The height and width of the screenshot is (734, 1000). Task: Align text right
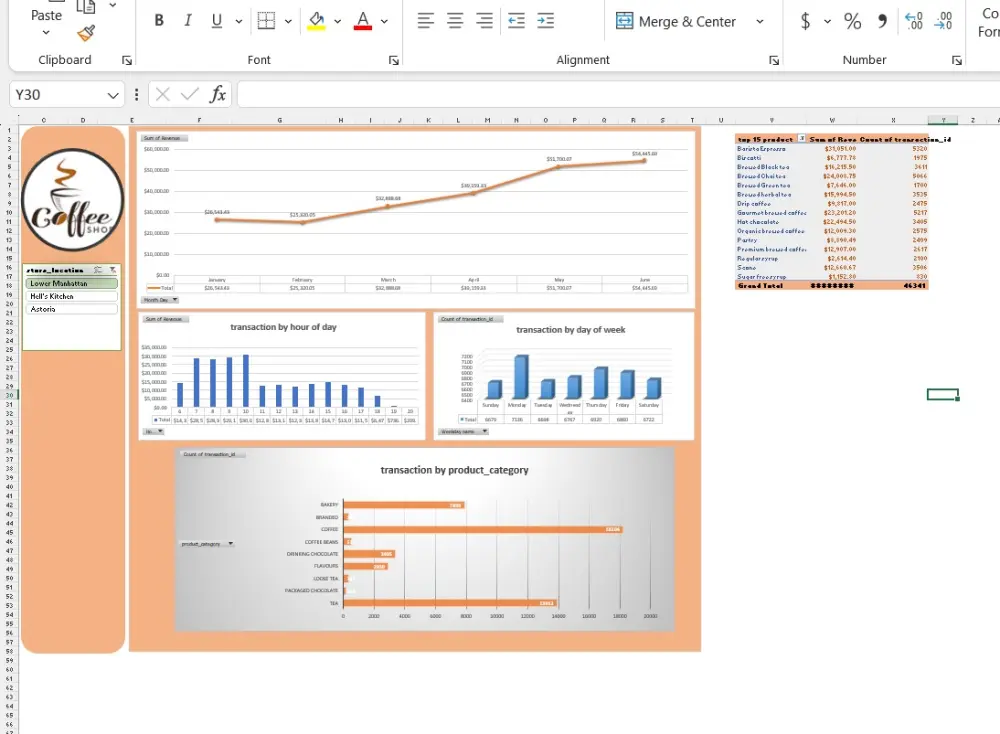pos(484,20)
